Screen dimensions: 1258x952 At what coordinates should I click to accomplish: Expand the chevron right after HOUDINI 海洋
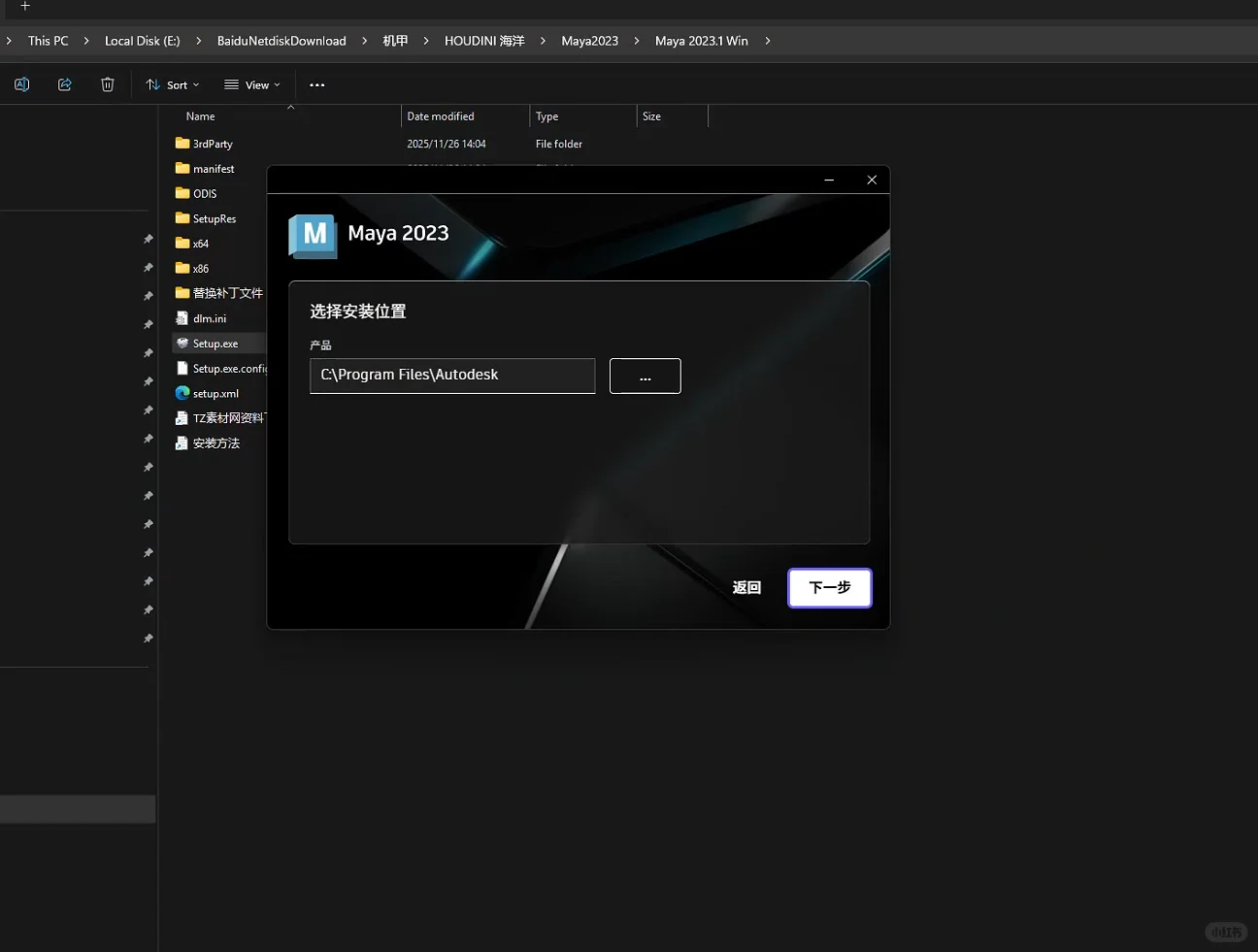point(543,41)
